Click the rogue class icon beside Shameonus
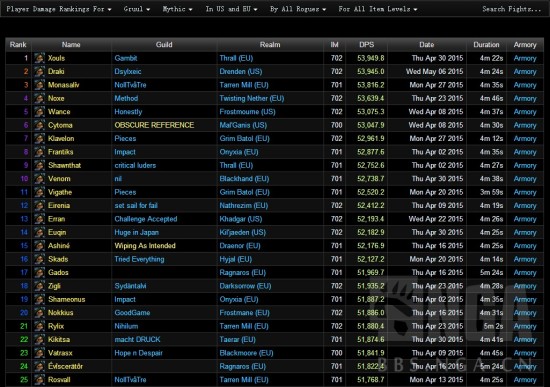550x387 pixels. point(40,299)
